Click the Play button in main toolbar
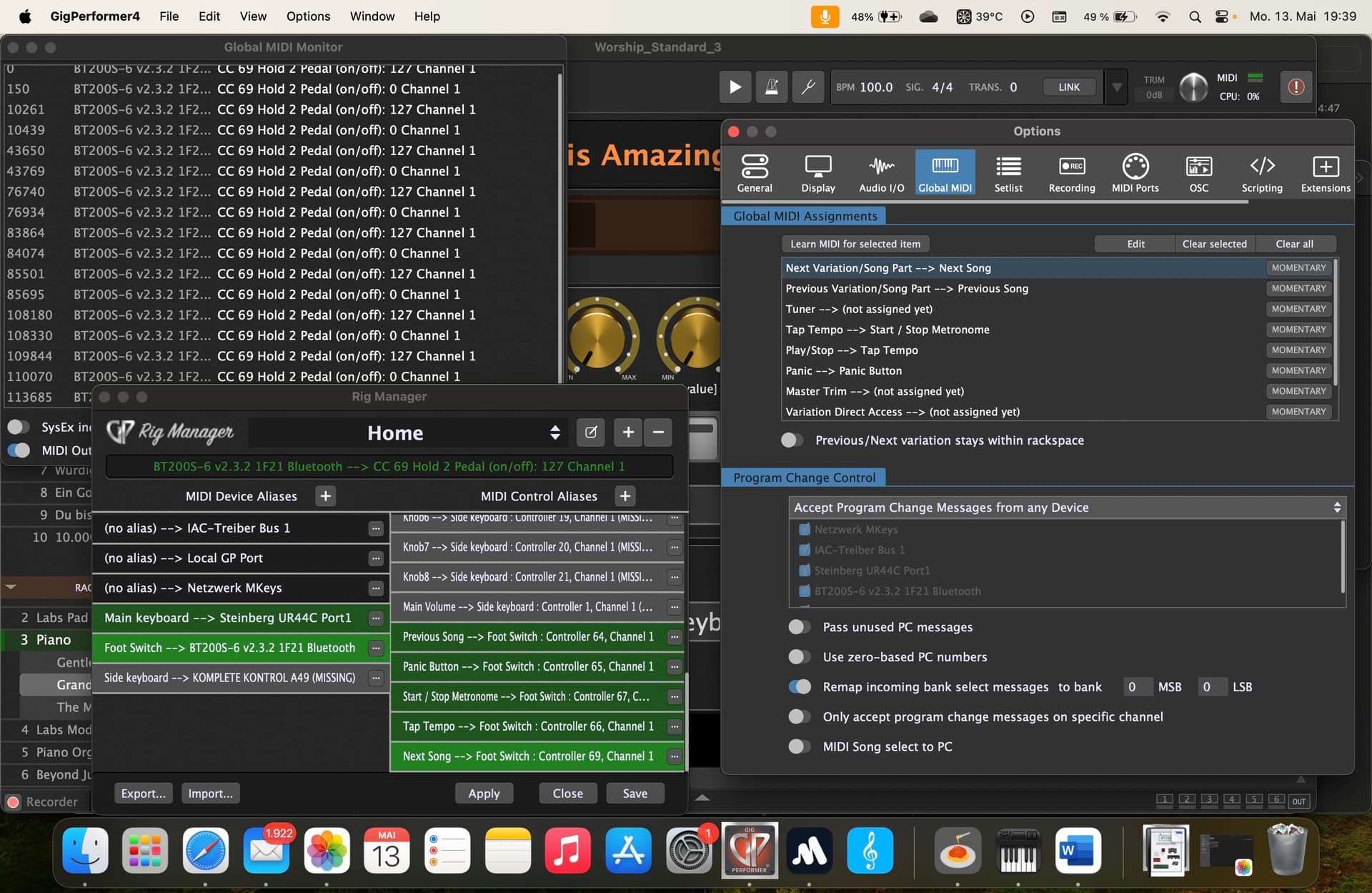 pyautogui.click(x=735, y=87)
